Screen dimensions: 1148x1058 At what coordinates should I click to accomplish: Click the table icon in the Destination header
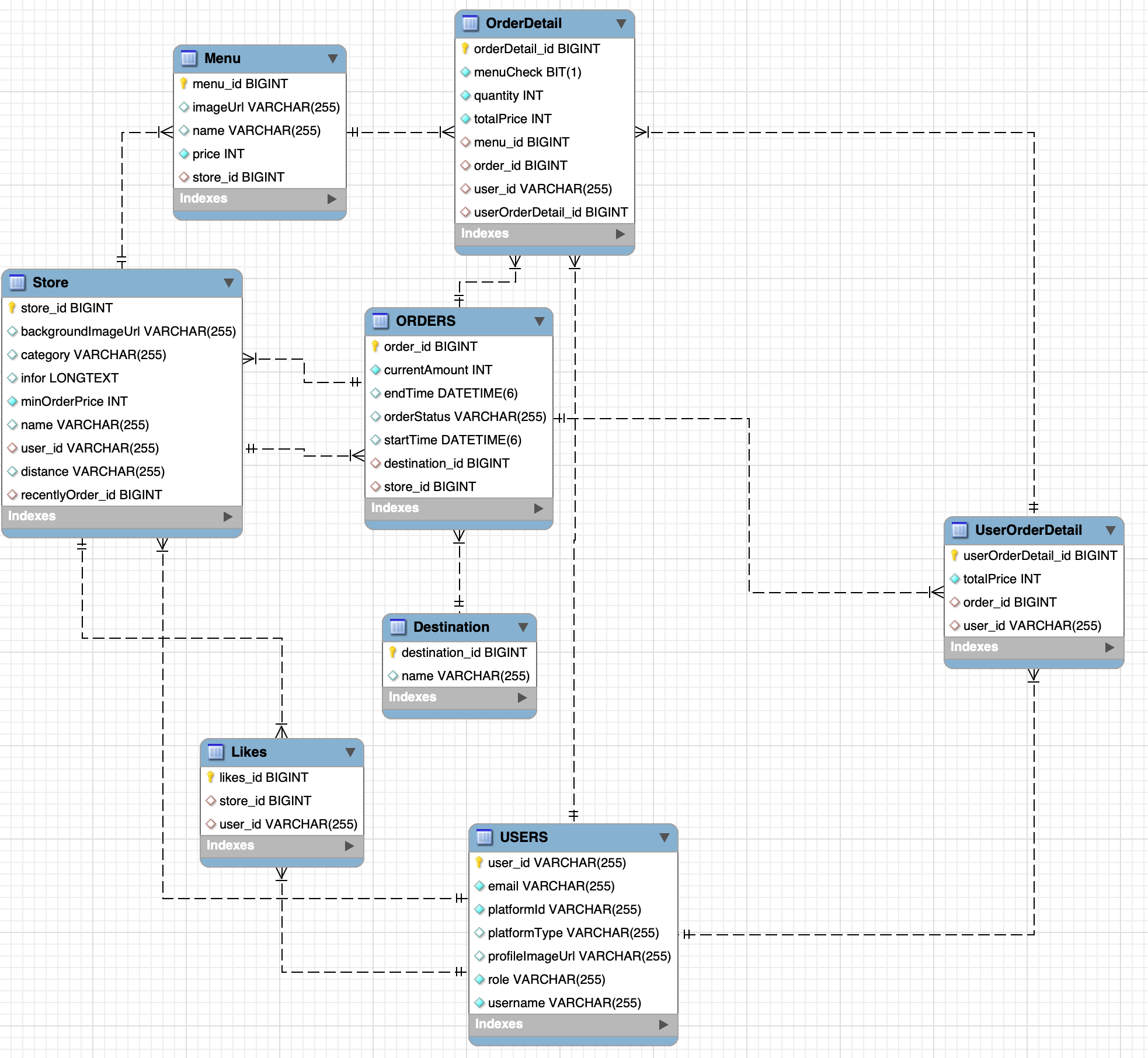(398, 627)
